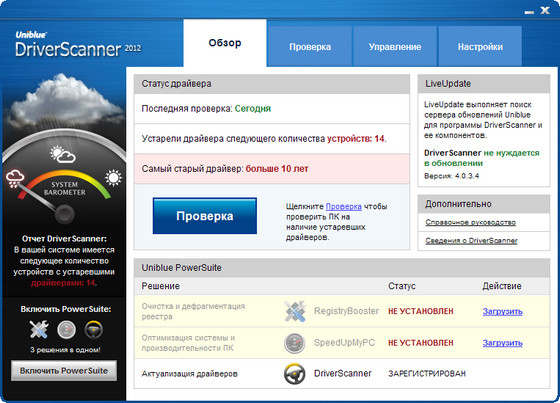This screenshot has width=560, height=403.
Task: Click the SpeedUpMyPC product name
Action: tap(344, 343)
